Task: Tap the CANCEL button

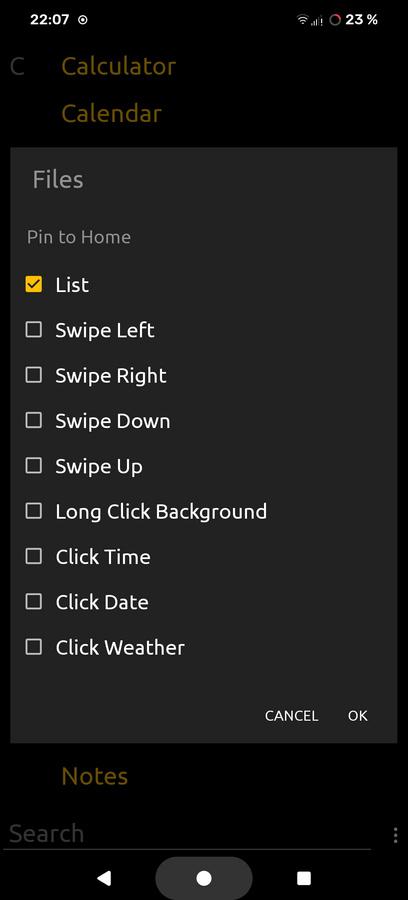Action: [292, 716]
